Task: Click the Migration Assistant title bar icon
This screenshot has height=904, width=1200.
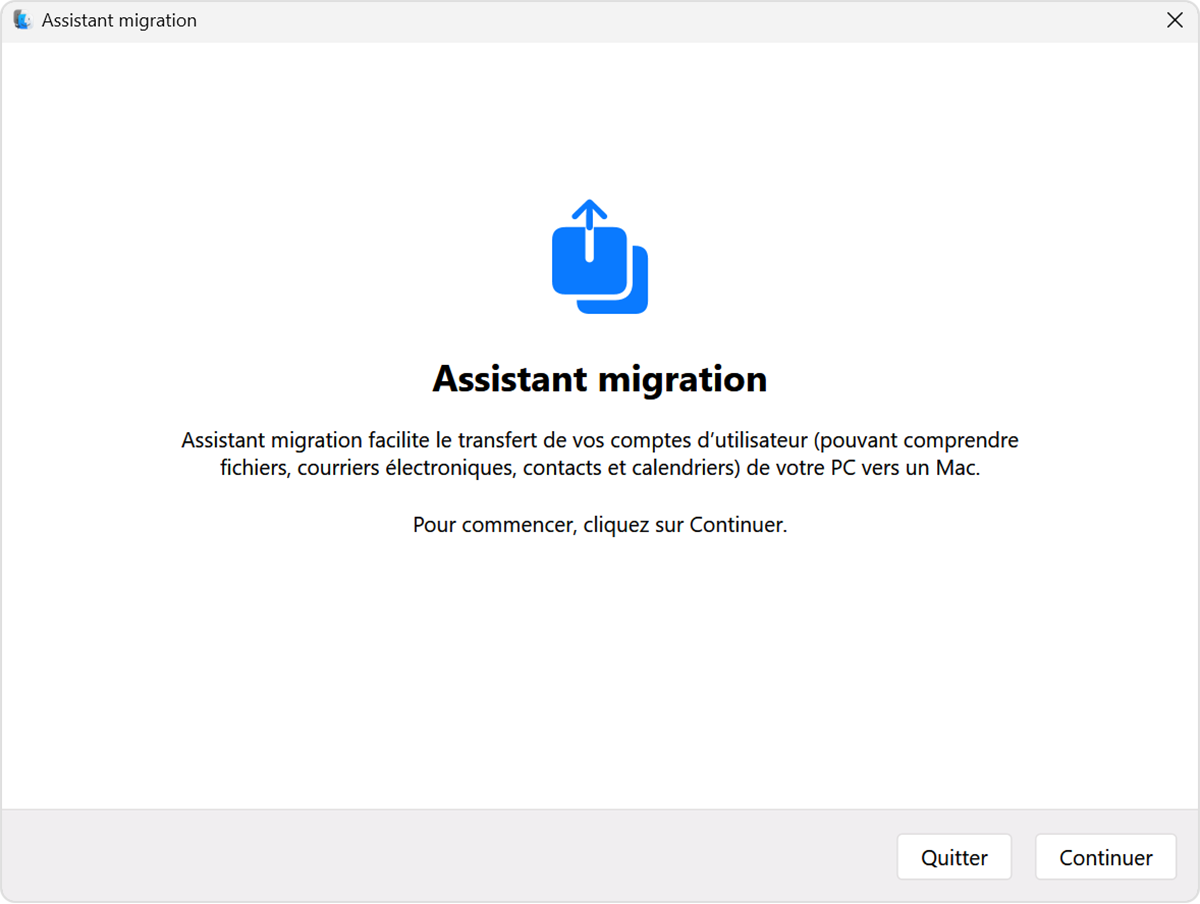Action: (22, 20)
